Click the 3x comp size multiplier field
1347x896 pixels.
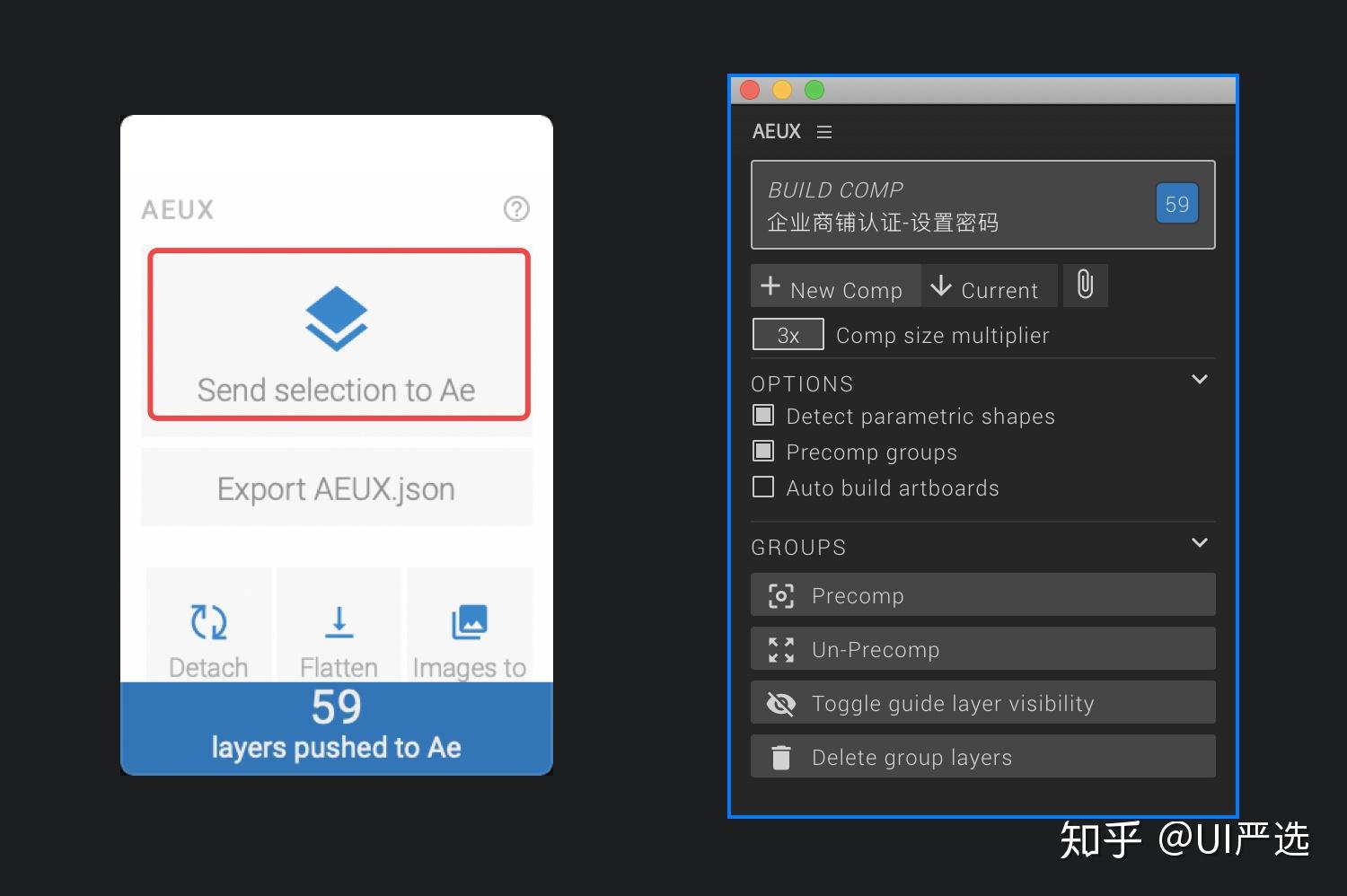click(788, 334)
